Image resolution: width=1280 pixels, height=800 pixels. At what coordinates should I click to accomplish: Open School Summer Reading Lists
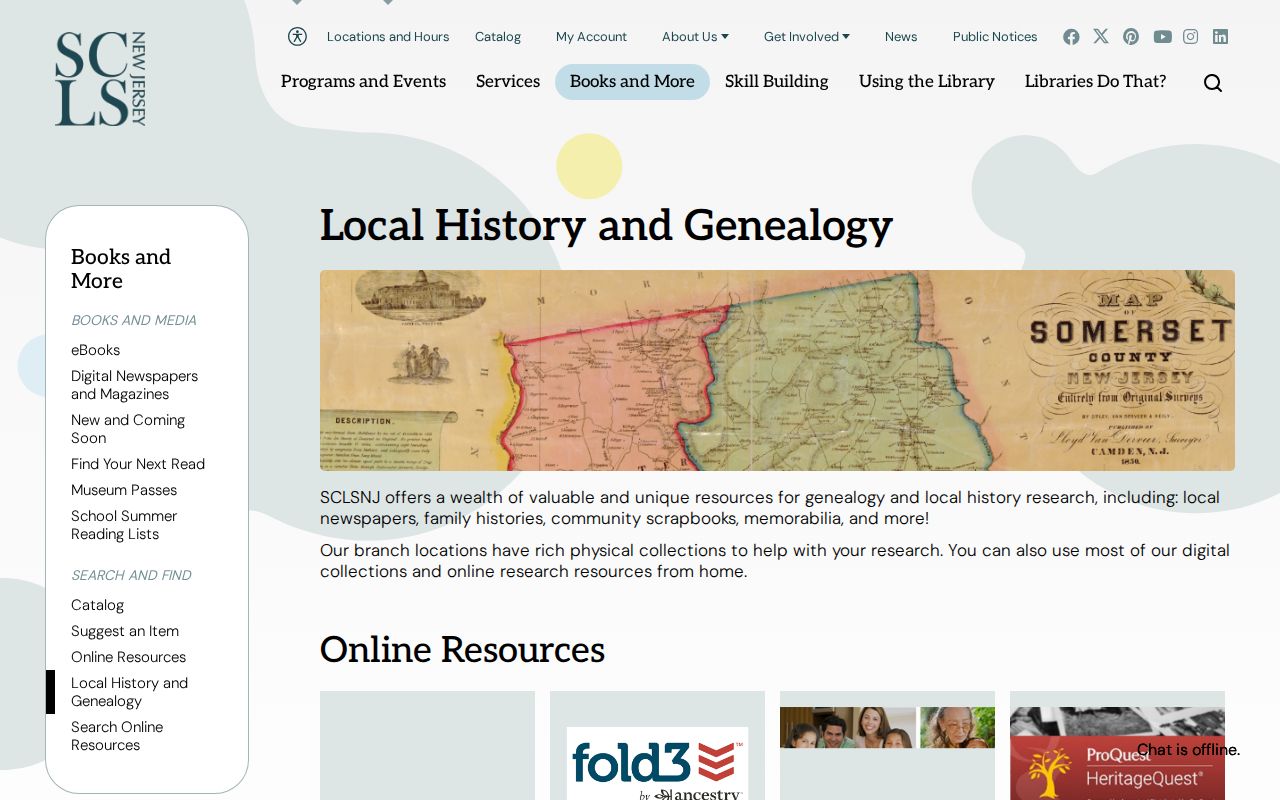coord(124,525)
